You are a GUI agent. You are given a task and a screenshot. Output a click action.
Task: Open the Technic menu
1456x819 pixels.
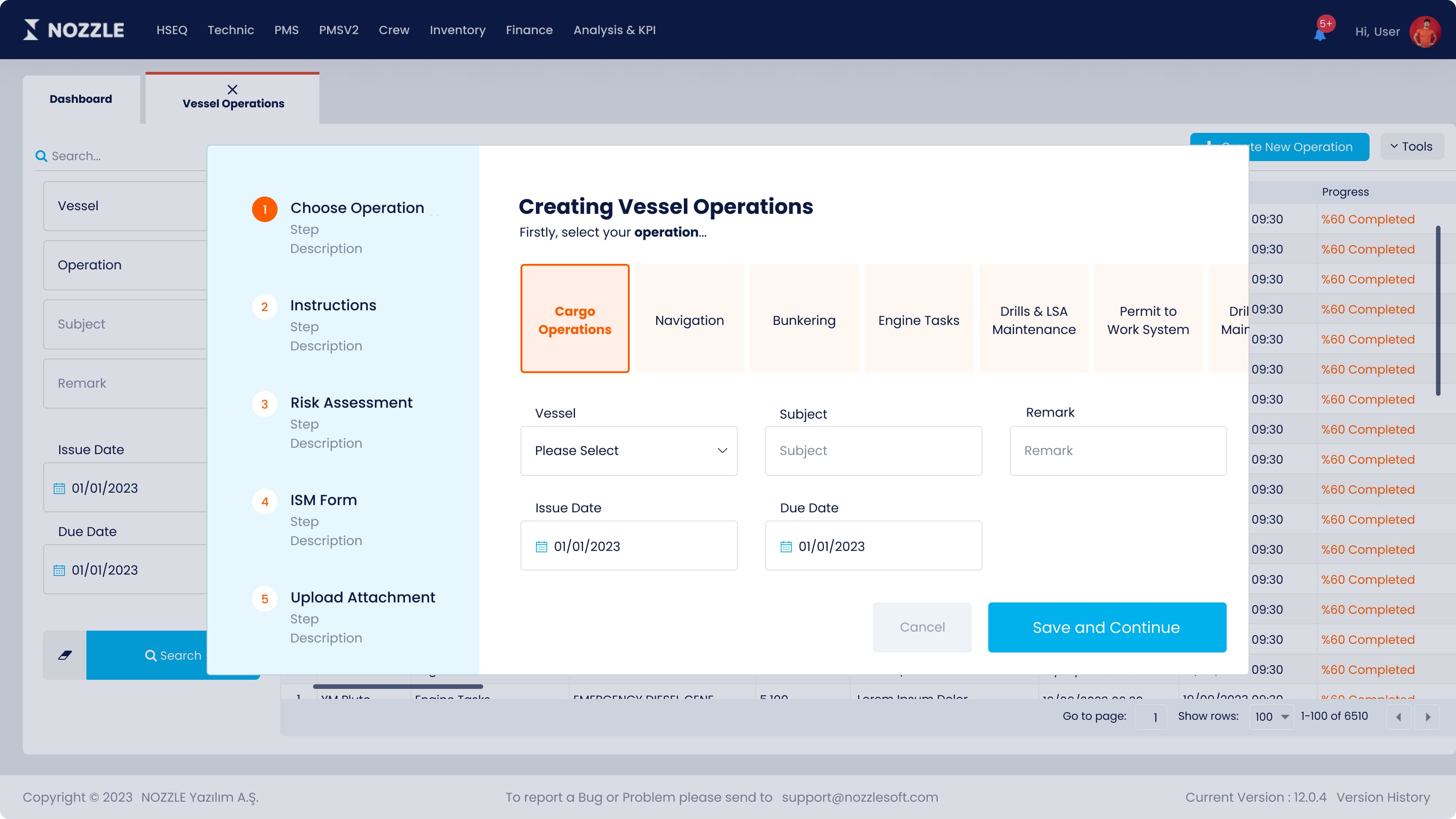(231, 30)
